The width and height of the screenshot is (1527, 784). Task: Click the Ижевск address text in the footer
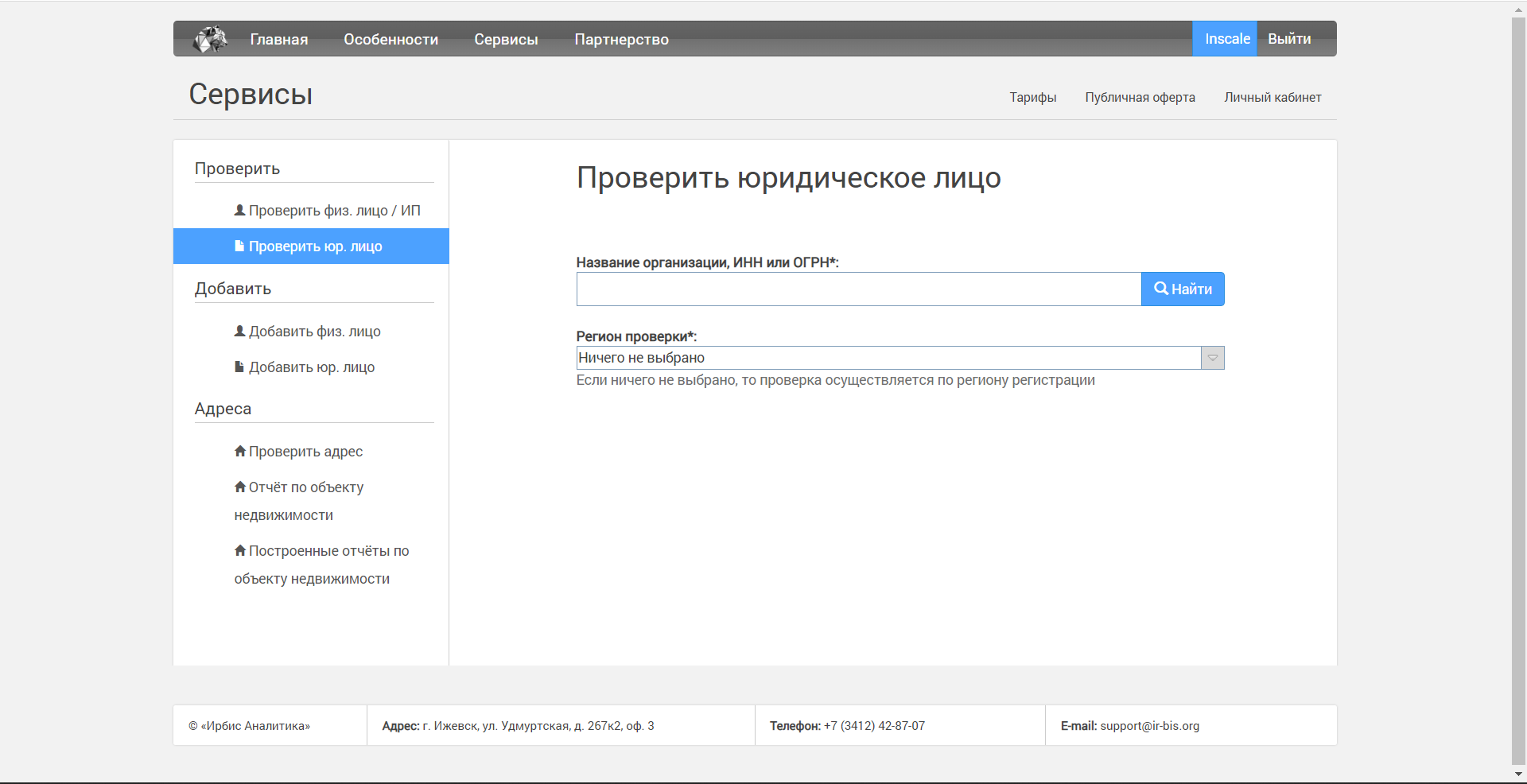(538, 726)
